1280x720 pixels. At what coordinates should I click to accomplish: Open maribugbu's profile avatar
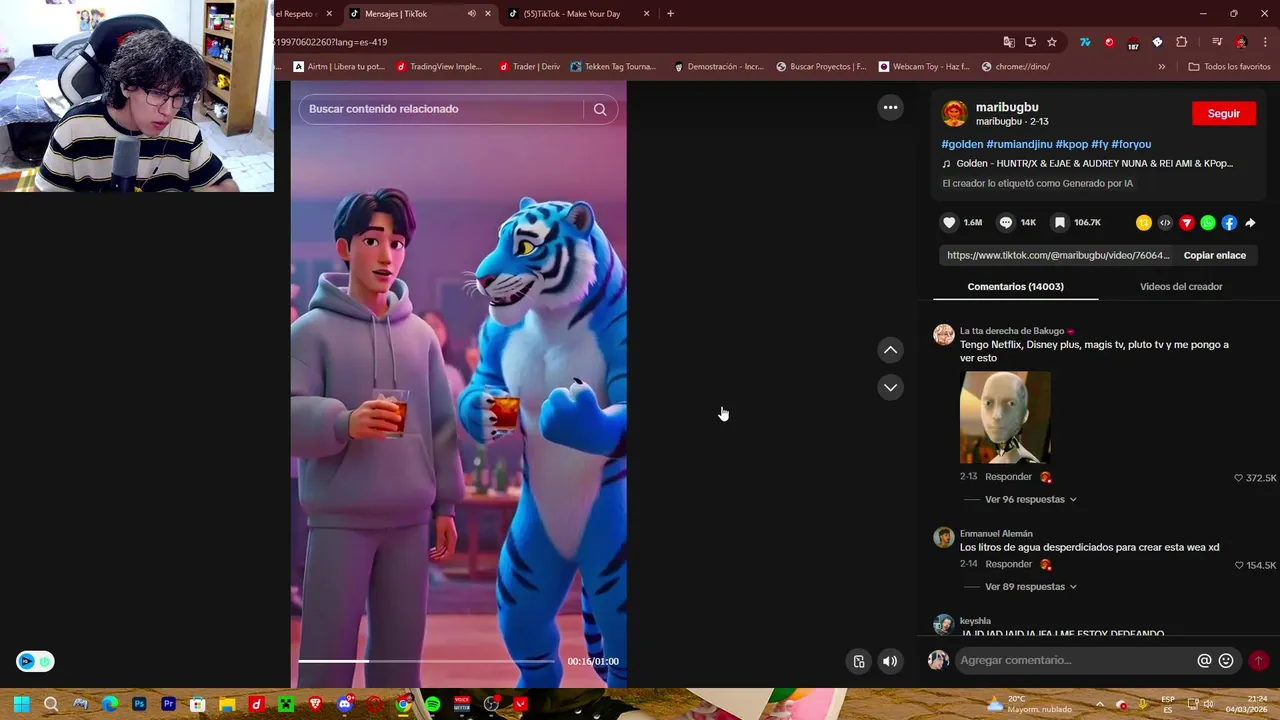pyautogui.click(x=955, y=113)
